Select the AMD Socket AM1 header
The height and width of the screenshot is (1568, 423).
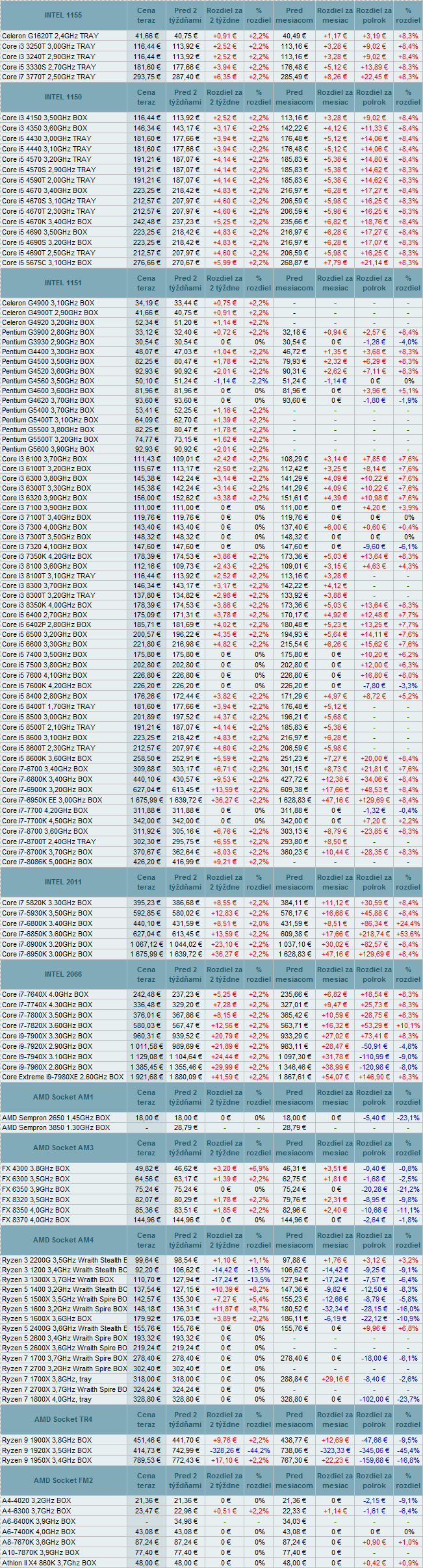point(63,1097)
